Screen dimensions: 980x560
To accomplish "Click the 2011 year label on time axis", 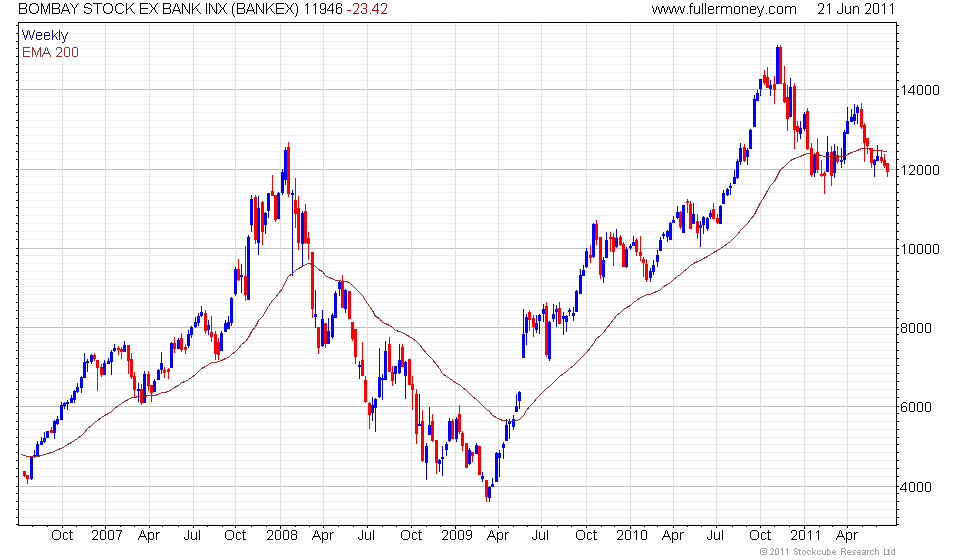I will point(806,536).
